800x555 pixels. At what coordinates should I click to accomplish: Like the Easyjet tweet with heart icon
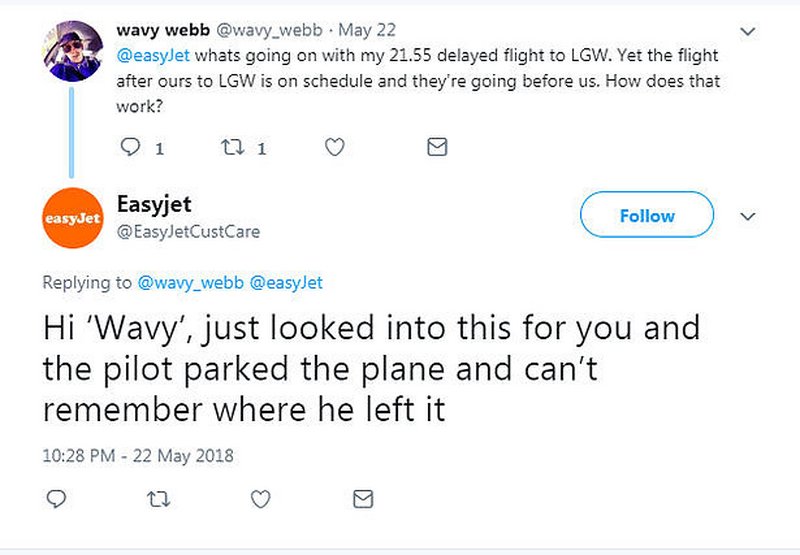point(261,498)
